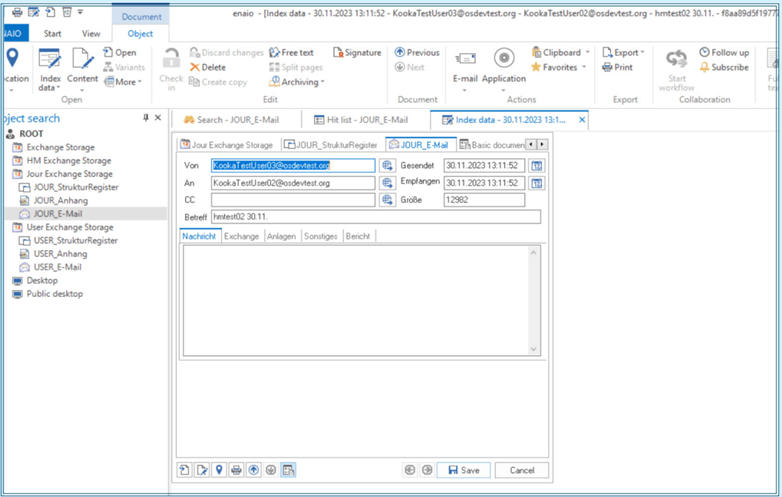Click Delete in the Edit group
782x497 pixels.
click(x=207, y=67)
